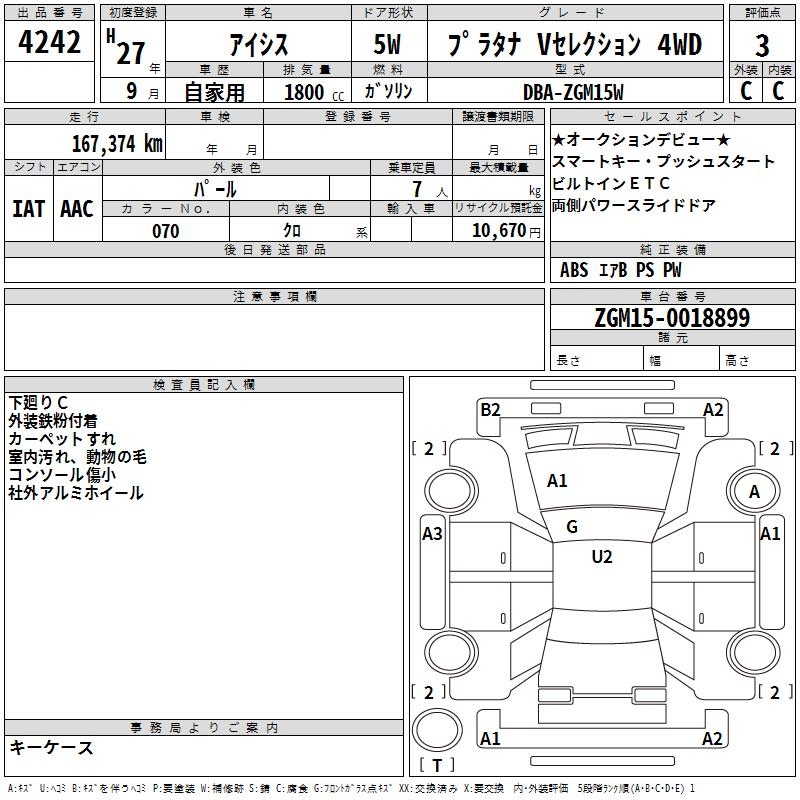Click inspector note 下廻りC
Viewport: 800px width, 800px height.
pos(38,403)
